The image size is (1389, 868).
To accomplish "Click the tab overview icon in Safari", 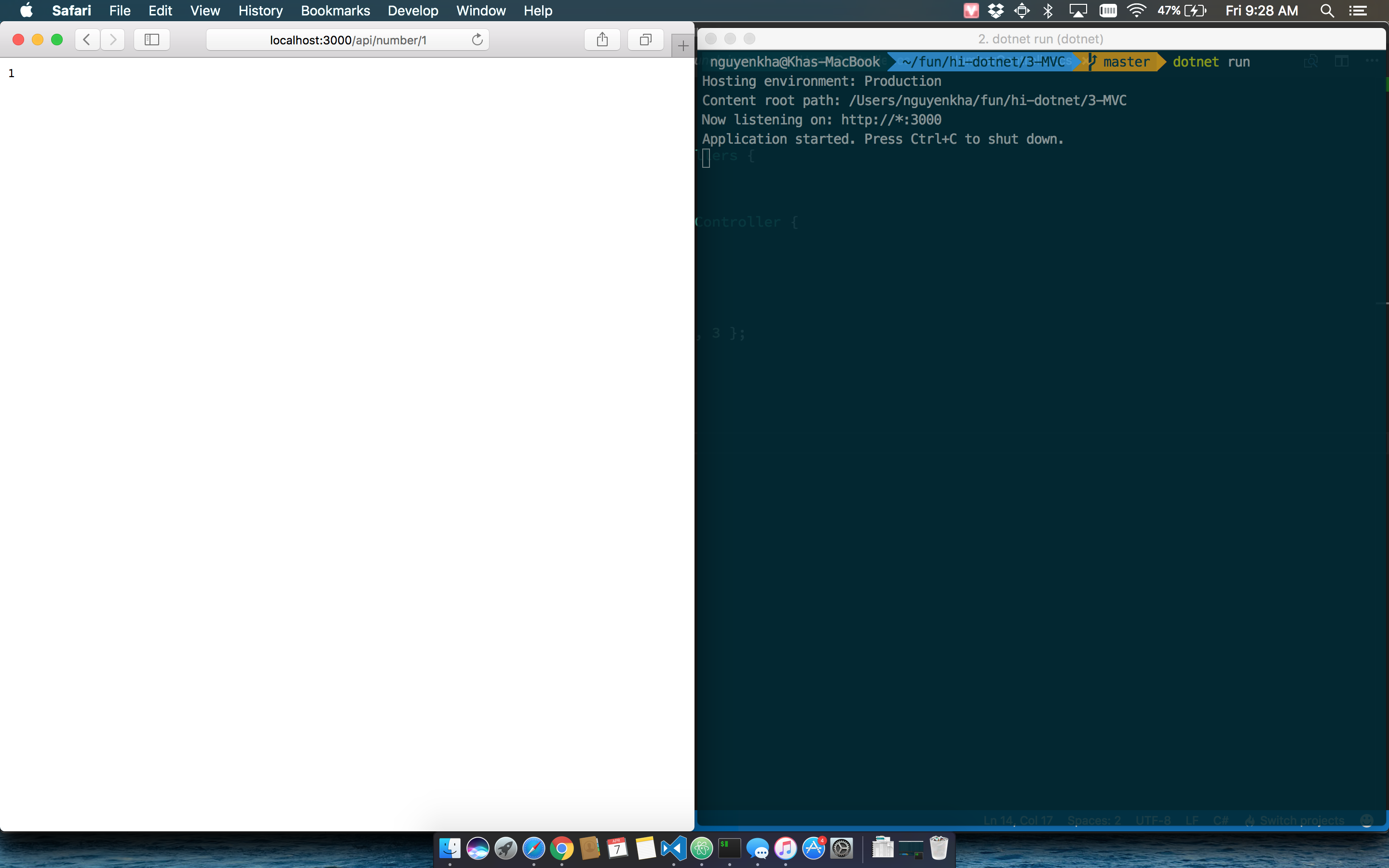I will click(x=645, y=39).
